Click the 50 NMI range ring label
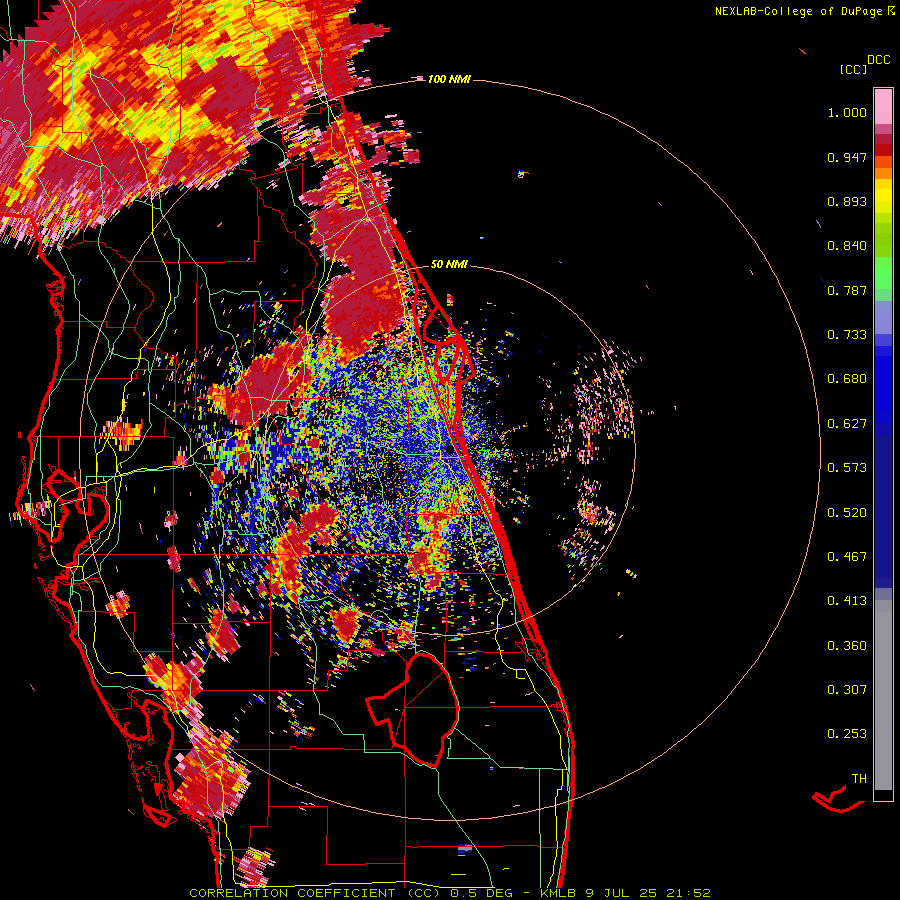 [449, 265]
